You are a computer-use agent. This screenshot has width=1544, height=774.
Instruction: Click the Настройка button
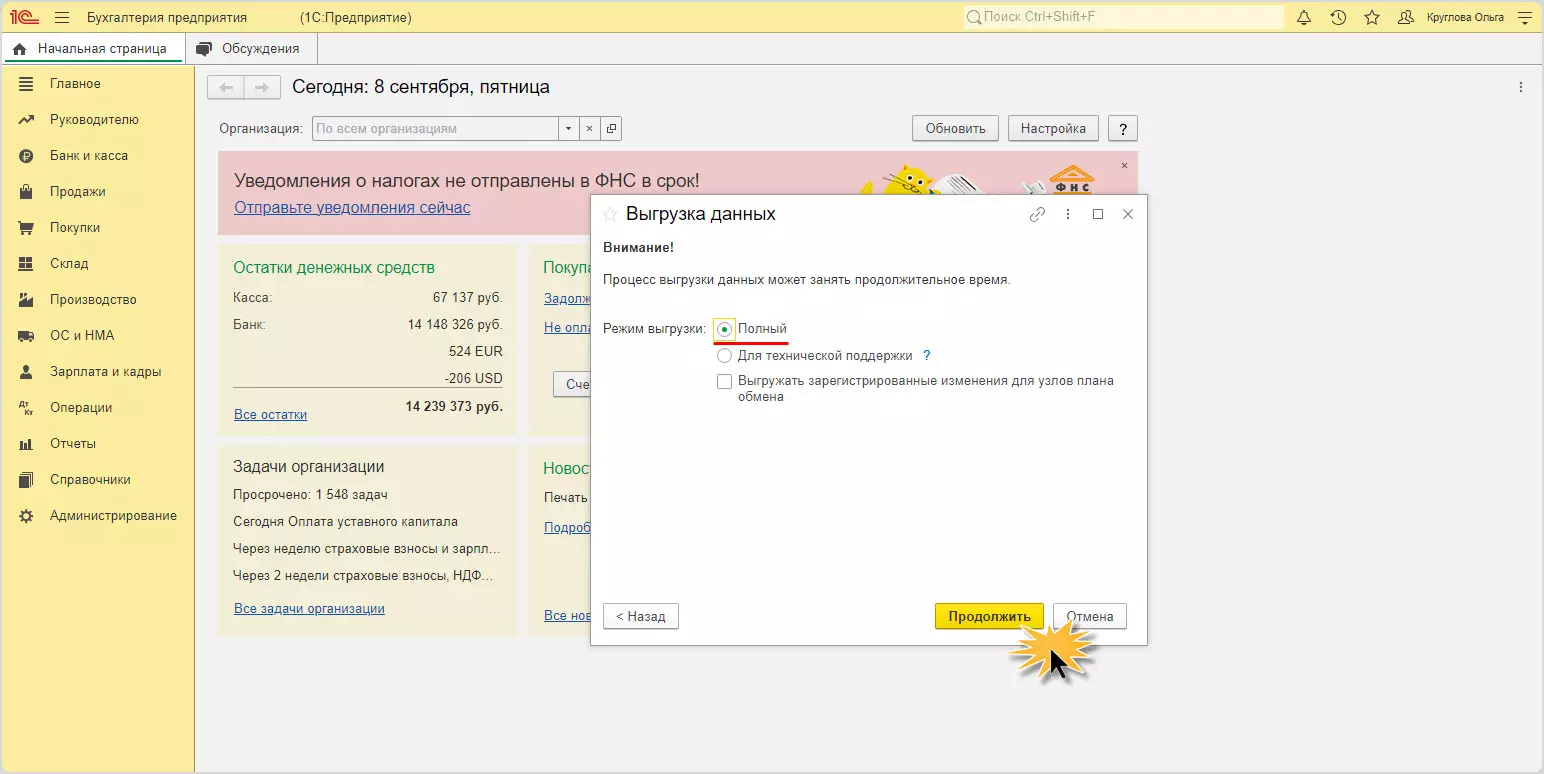1053,128
